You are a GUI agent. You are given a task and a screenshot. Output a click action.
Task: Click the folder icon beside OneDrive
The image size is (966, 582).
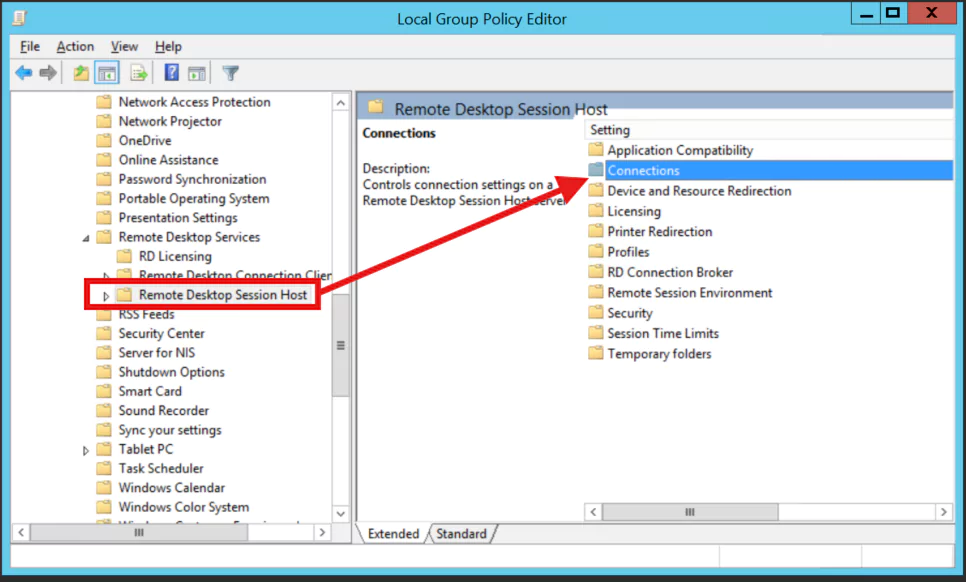point(104,140)
